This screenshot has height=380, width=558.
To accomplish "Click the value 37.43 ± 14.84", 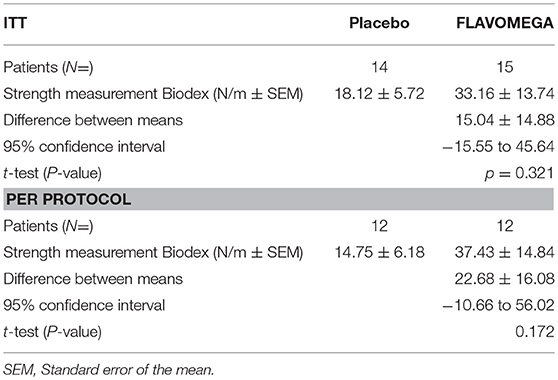I will tap(505, 253).
